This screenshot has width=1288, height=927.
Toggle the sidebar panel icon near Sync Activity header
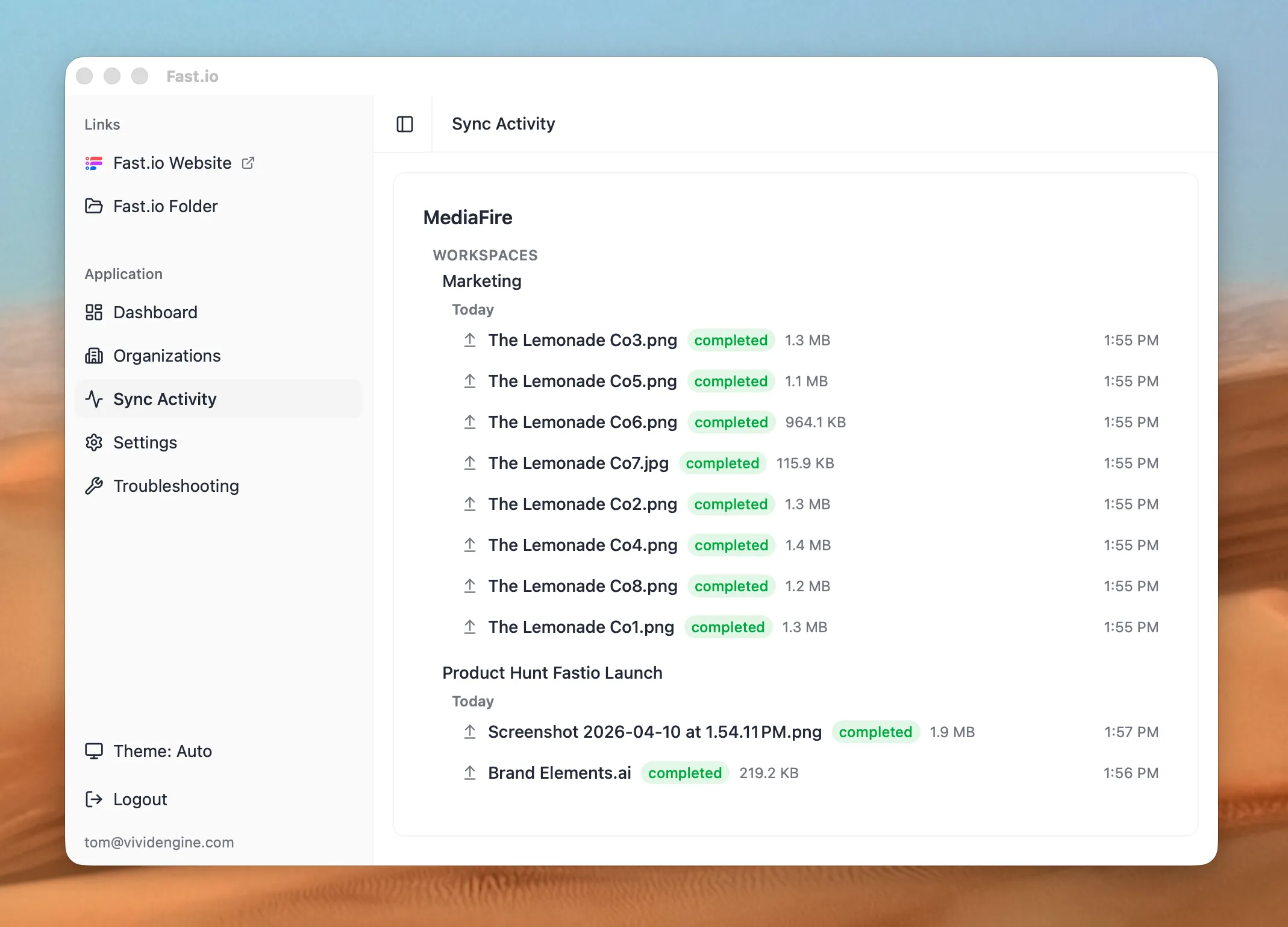pos(404,124)
